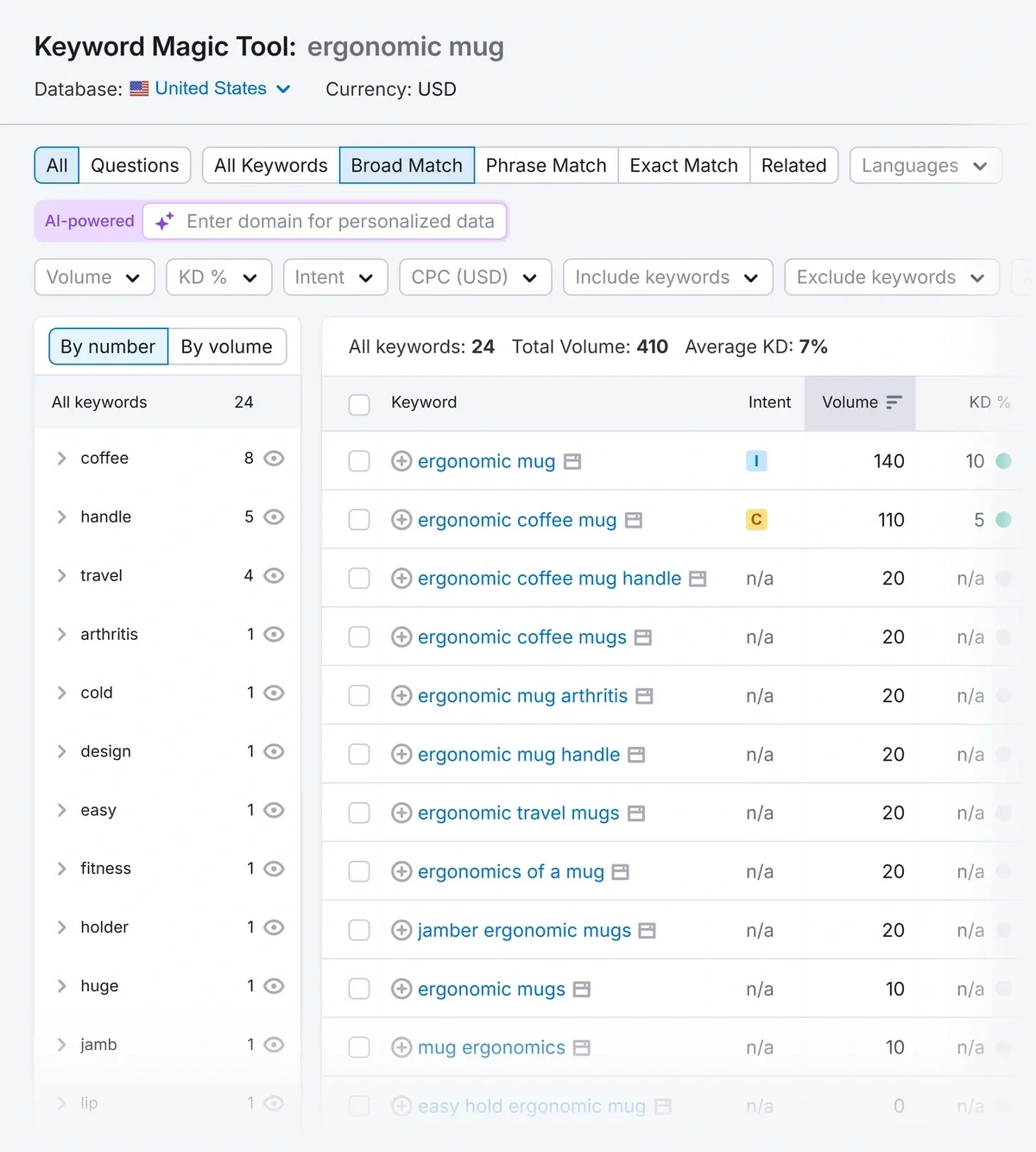This screenshot has height=1152, width=1036.
Task: Click the commercial intent badge for ergonomic coffee mug
Action: point(756,520)
